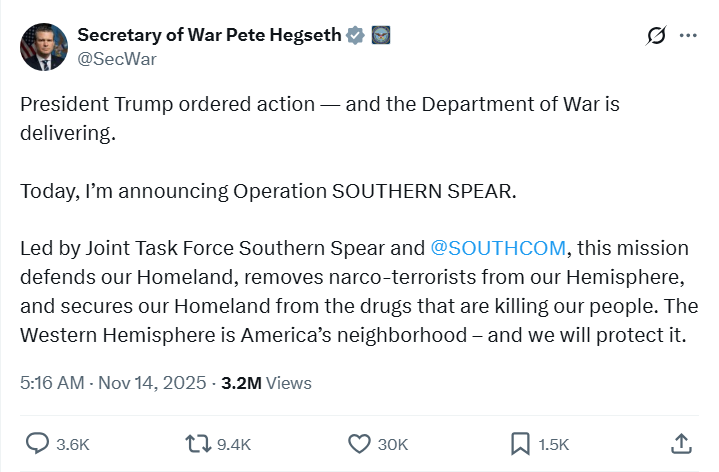Click the Department of War affiliation badge
Screen dimensions: 719x472
[x=380, y=35]
